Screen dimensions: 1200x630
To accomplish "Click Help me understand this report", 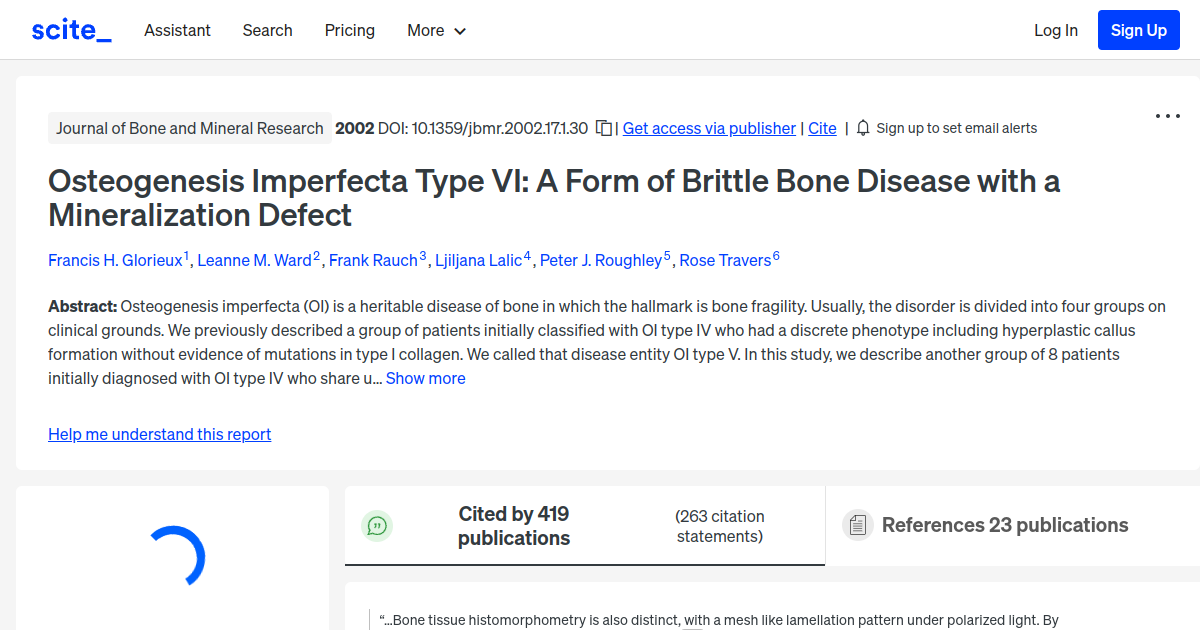I will (x=159, y=434).
